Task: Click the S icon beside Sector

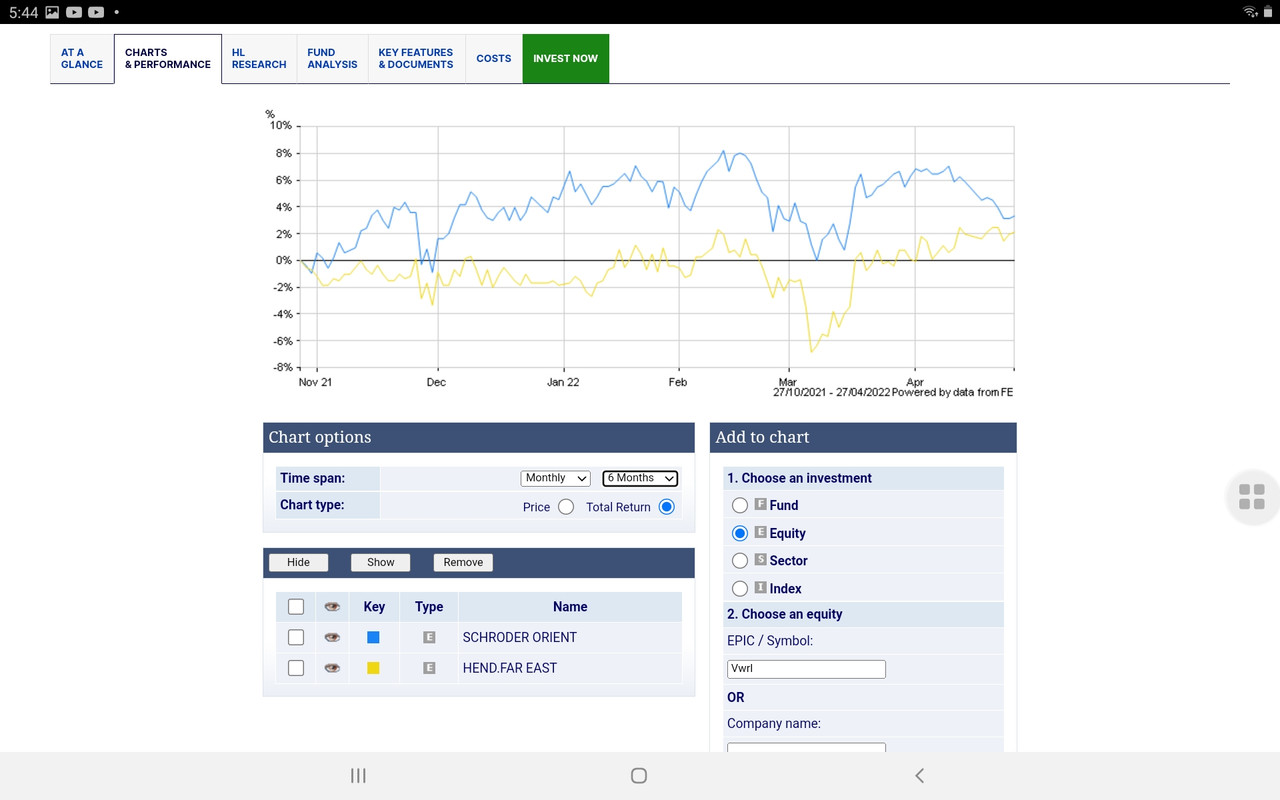Action: [761, 560]
